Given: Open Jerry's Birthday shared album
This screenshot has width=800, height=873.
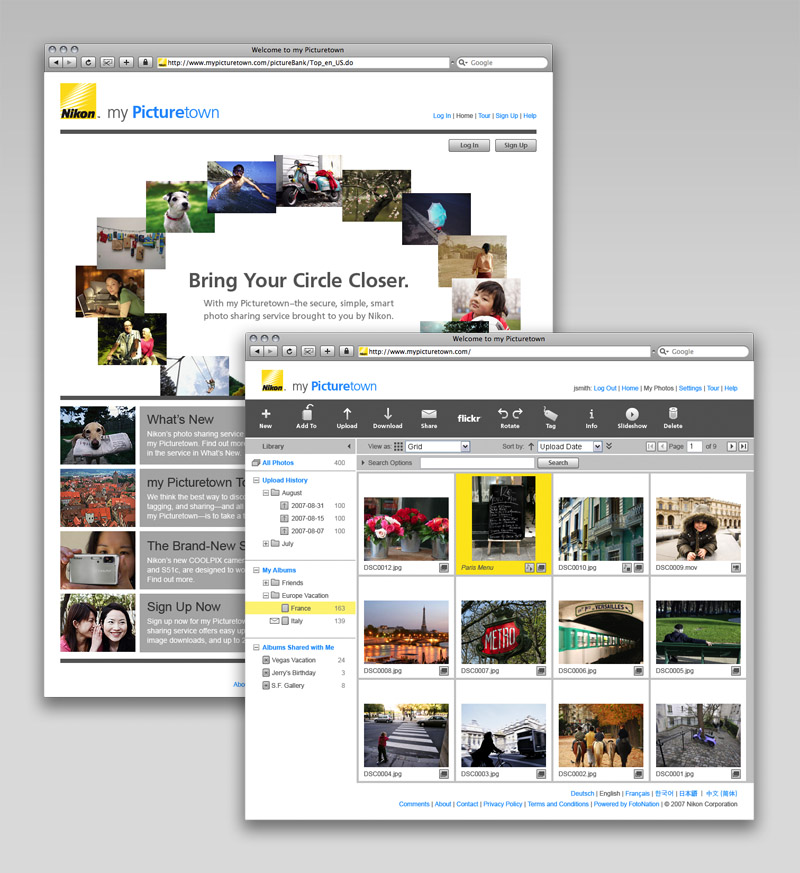Looking at the screenshot, I should pyautogui.click(x=293, y=673).
